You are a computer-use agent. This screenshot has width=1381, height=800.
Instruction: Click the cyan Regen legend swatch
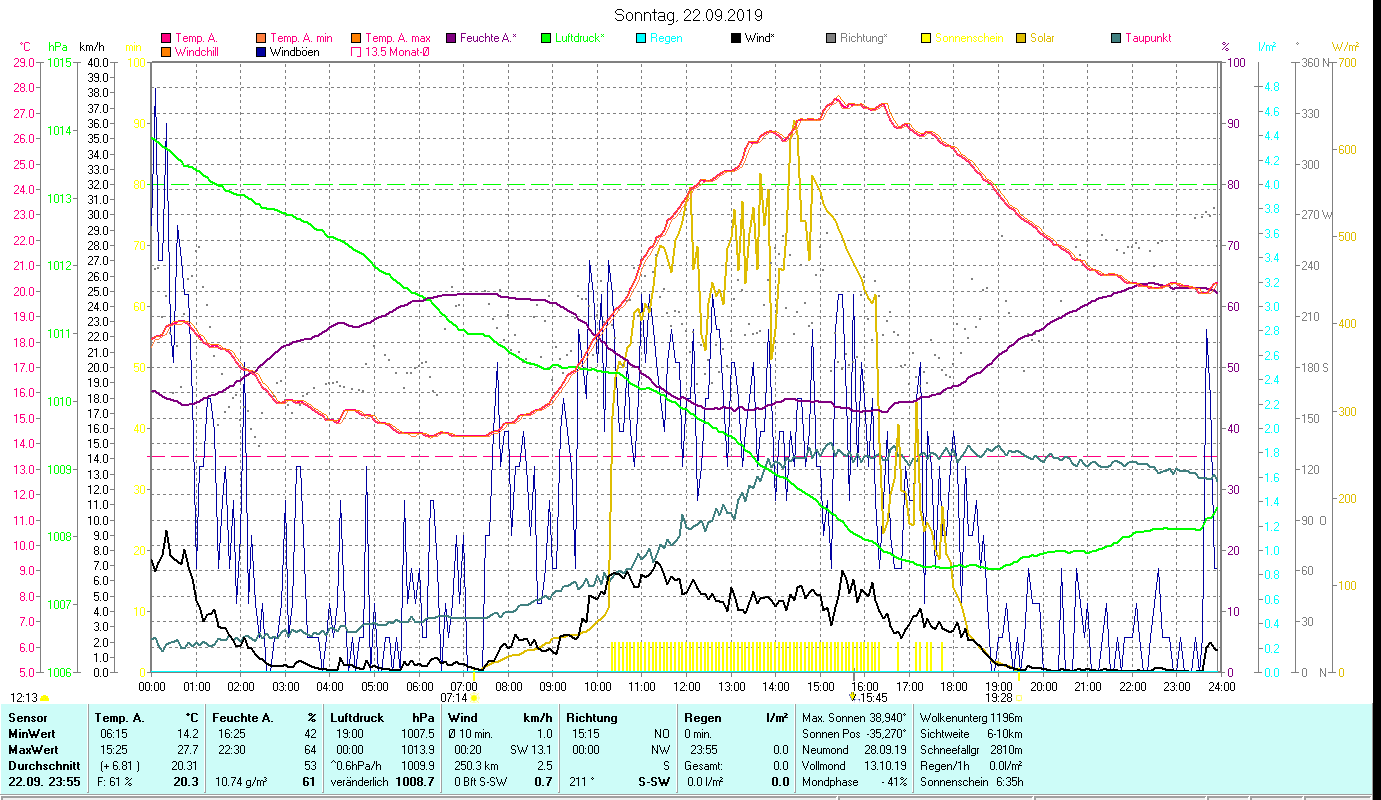[640, 38]
